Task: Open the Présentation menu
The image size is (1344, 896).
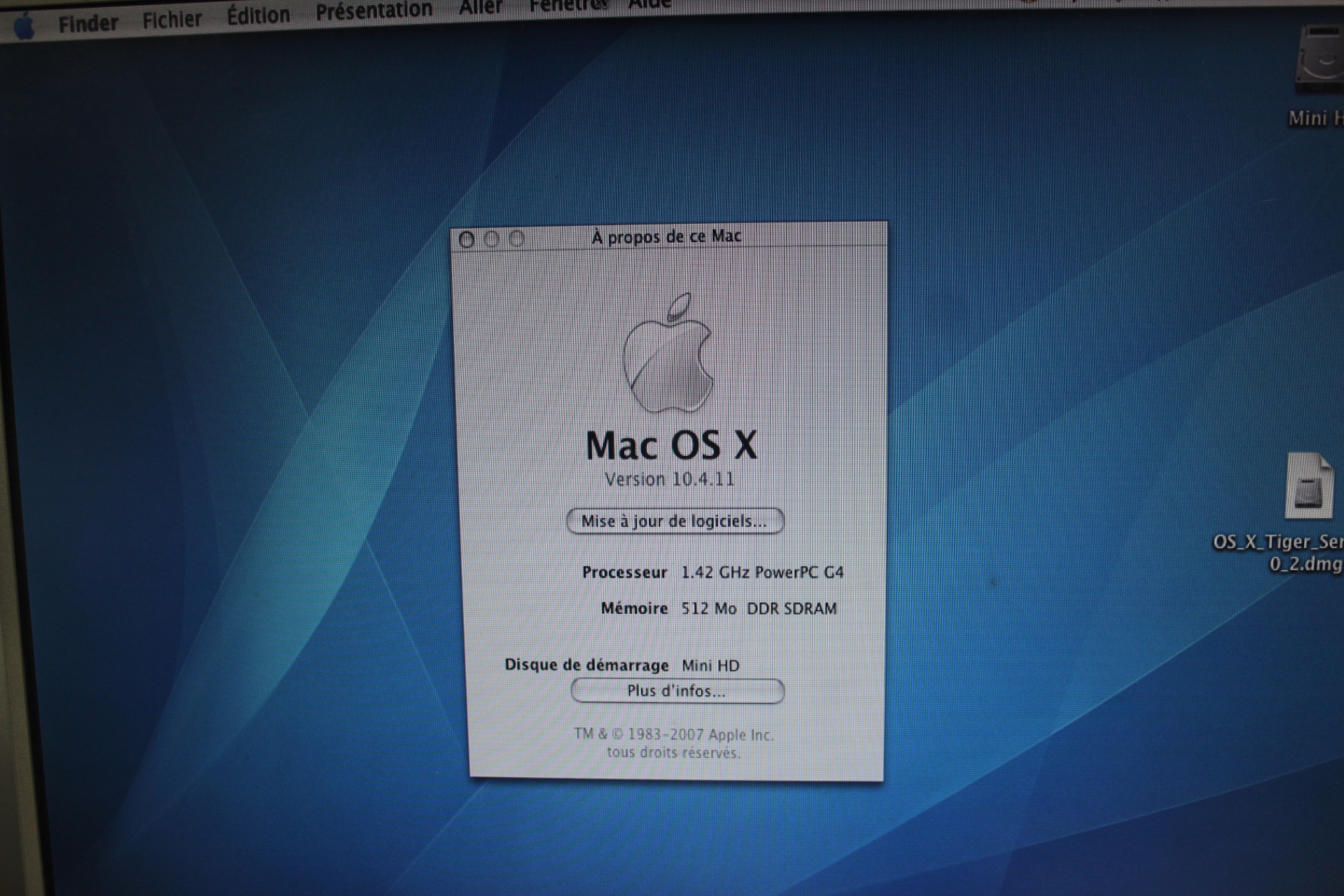Action: coord(374,10)
